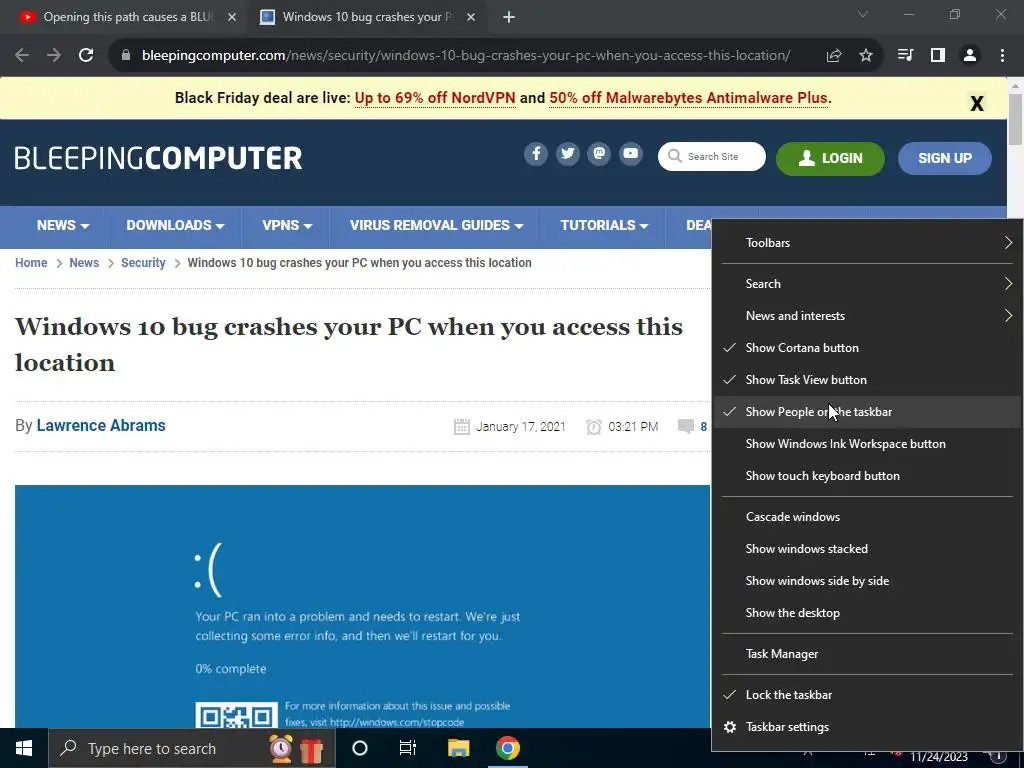Click the comments bubble icon
Screen dimensions: 1024x768
click(686, 426)
